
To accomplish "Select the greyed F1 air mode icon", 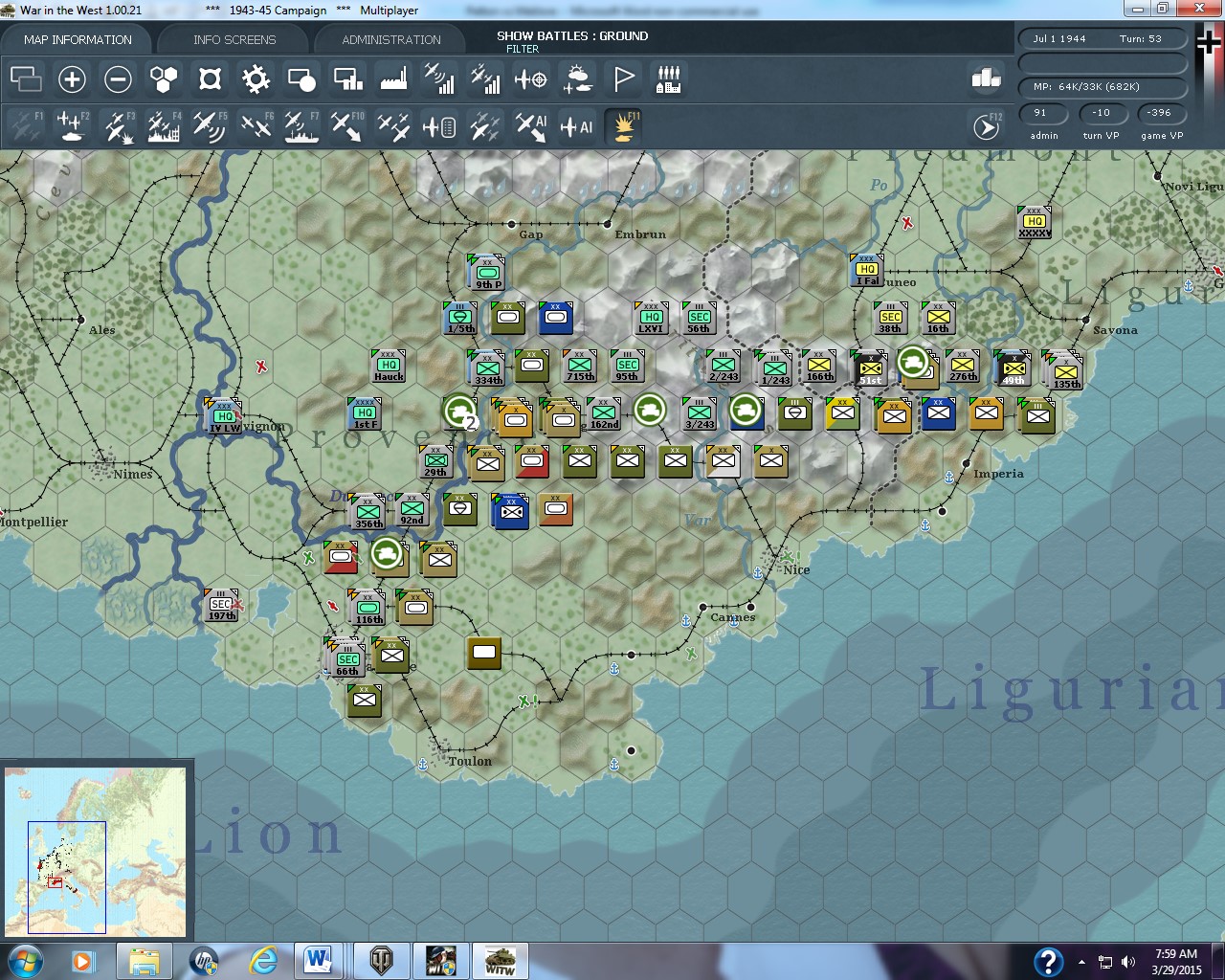I will point(26,126).
